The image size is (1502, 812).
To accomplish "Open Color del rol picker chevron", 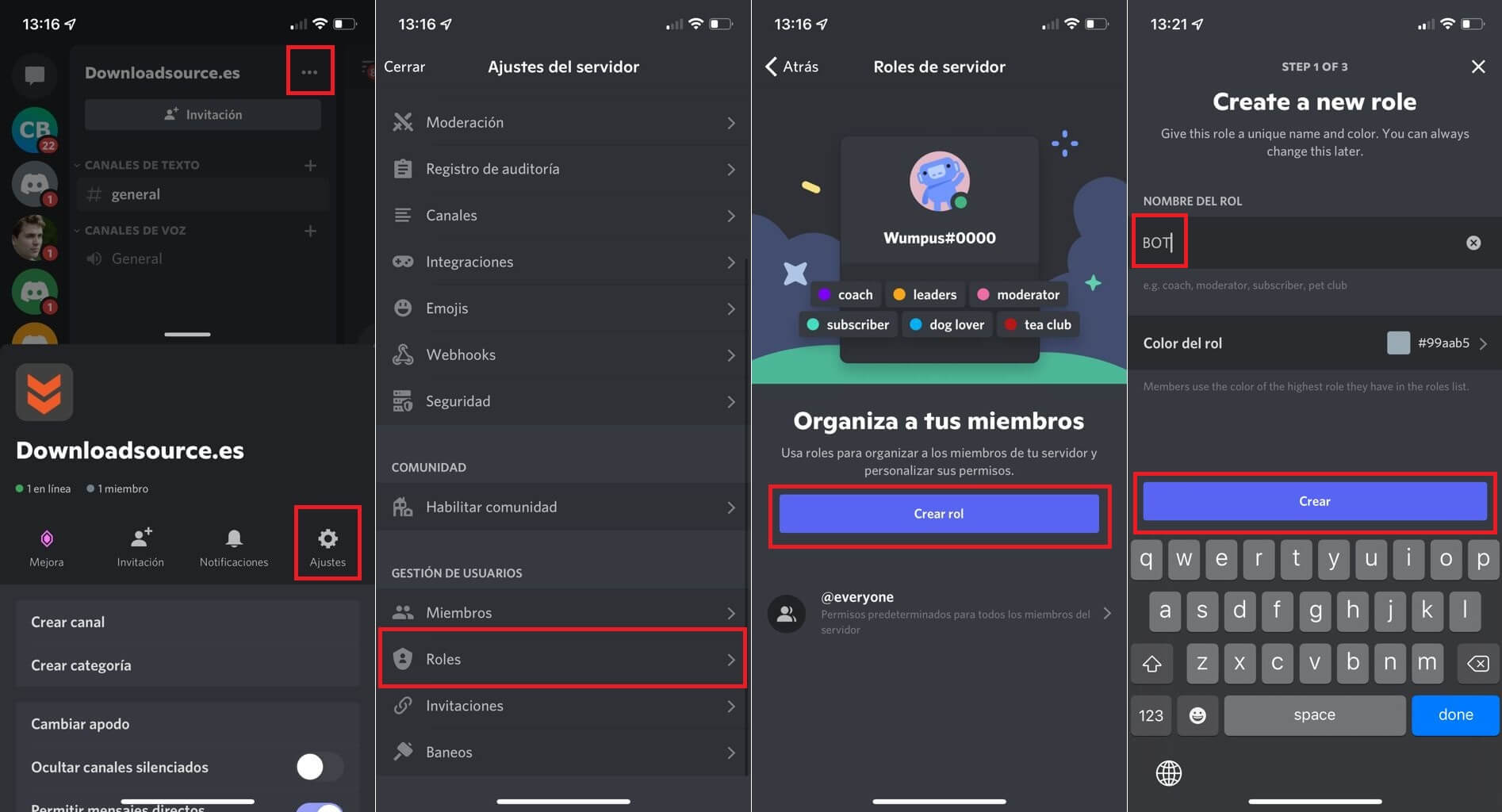I will click(x=1483, y=343).
